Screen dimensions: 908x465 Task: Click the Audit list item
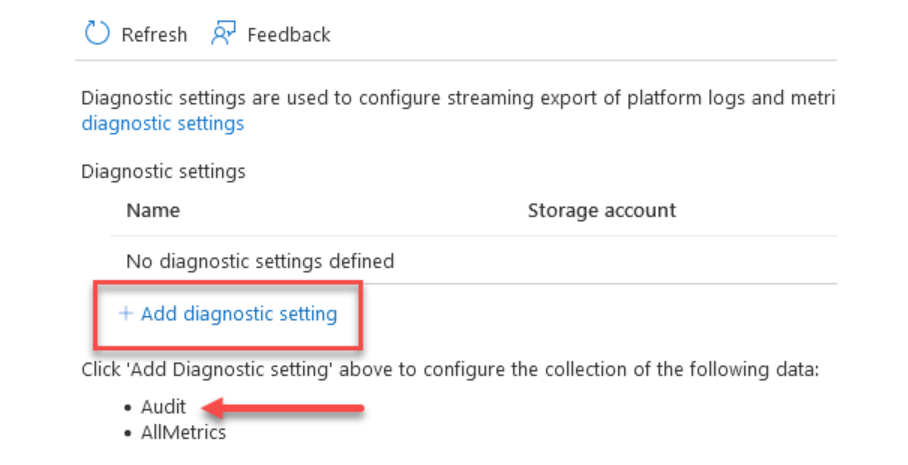tap(164, 408)
